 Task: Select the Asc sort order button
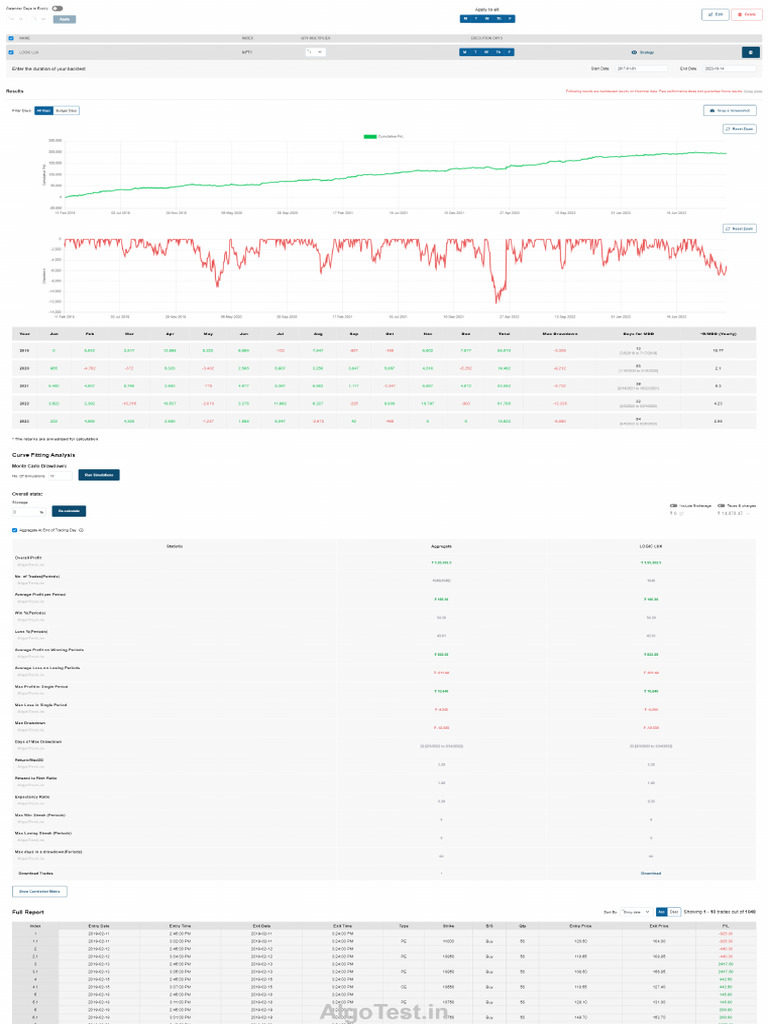click(662, 912)
